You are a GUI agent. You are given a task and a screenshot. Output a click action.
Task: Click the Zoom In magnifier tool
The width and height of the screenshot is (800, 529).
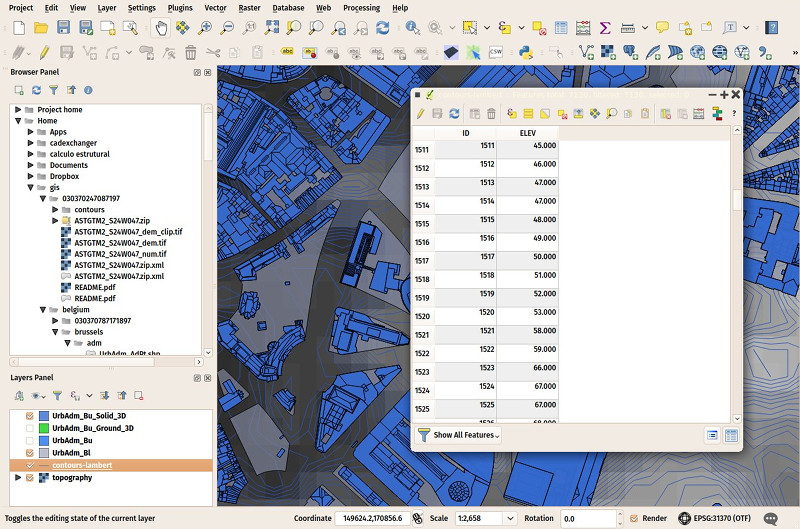pos(205,28)
